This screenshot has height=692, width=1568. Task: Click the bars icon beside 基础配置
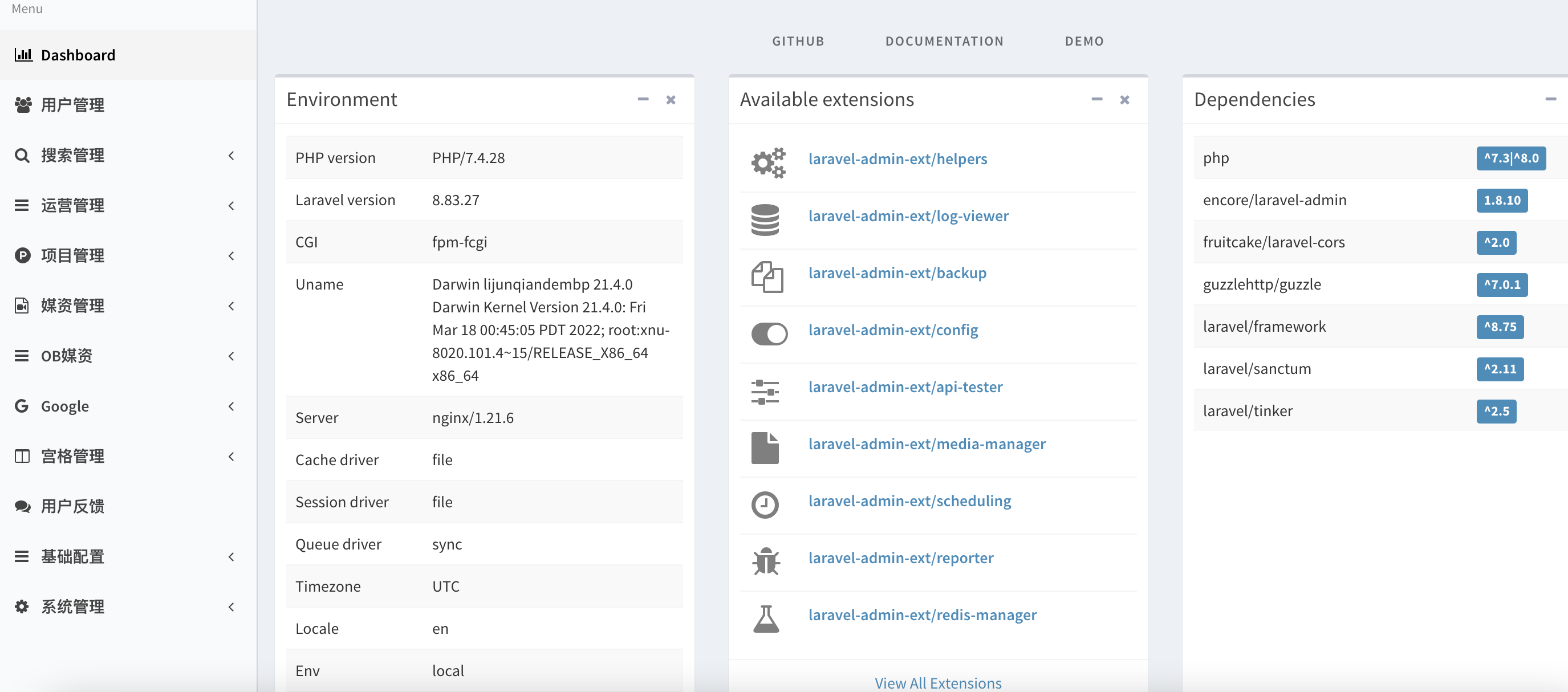pos(22,556)
